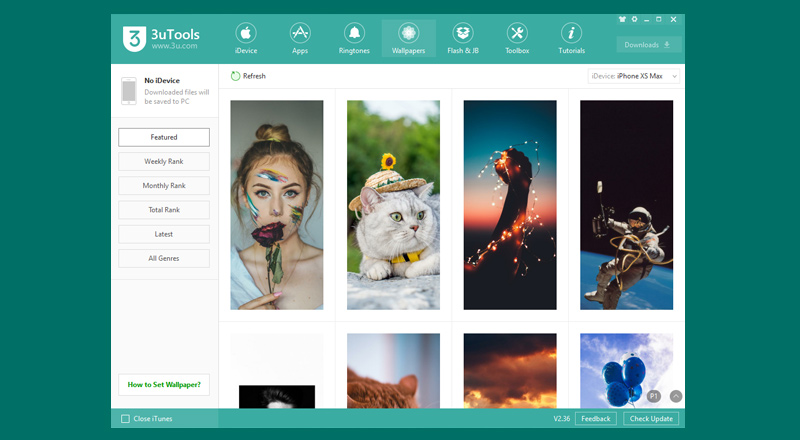800x440 pixels.
Task: Open the blue balloons wallpaper
Action: pyautogui.click(x=627, y=371)
